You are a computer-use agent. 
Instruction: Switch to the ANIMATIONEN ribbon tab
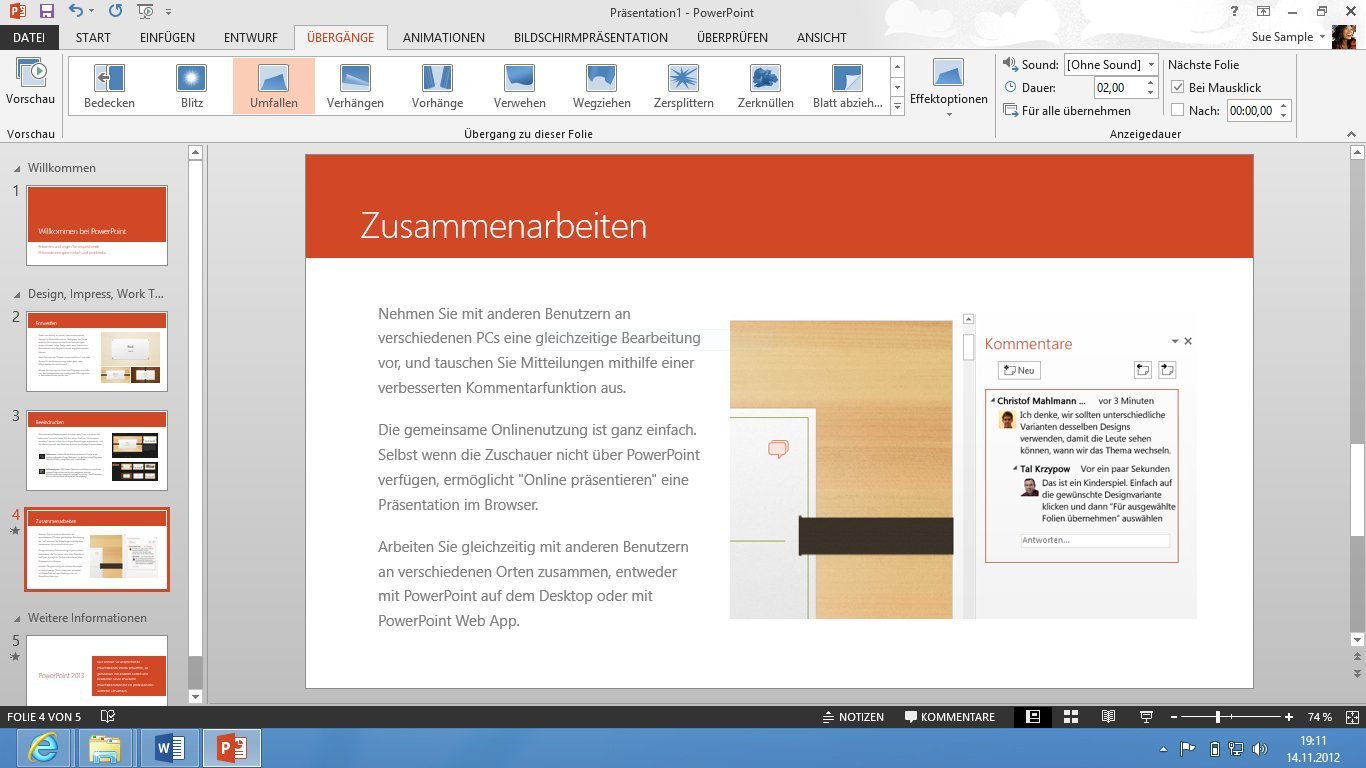click(x=443, y=37)
